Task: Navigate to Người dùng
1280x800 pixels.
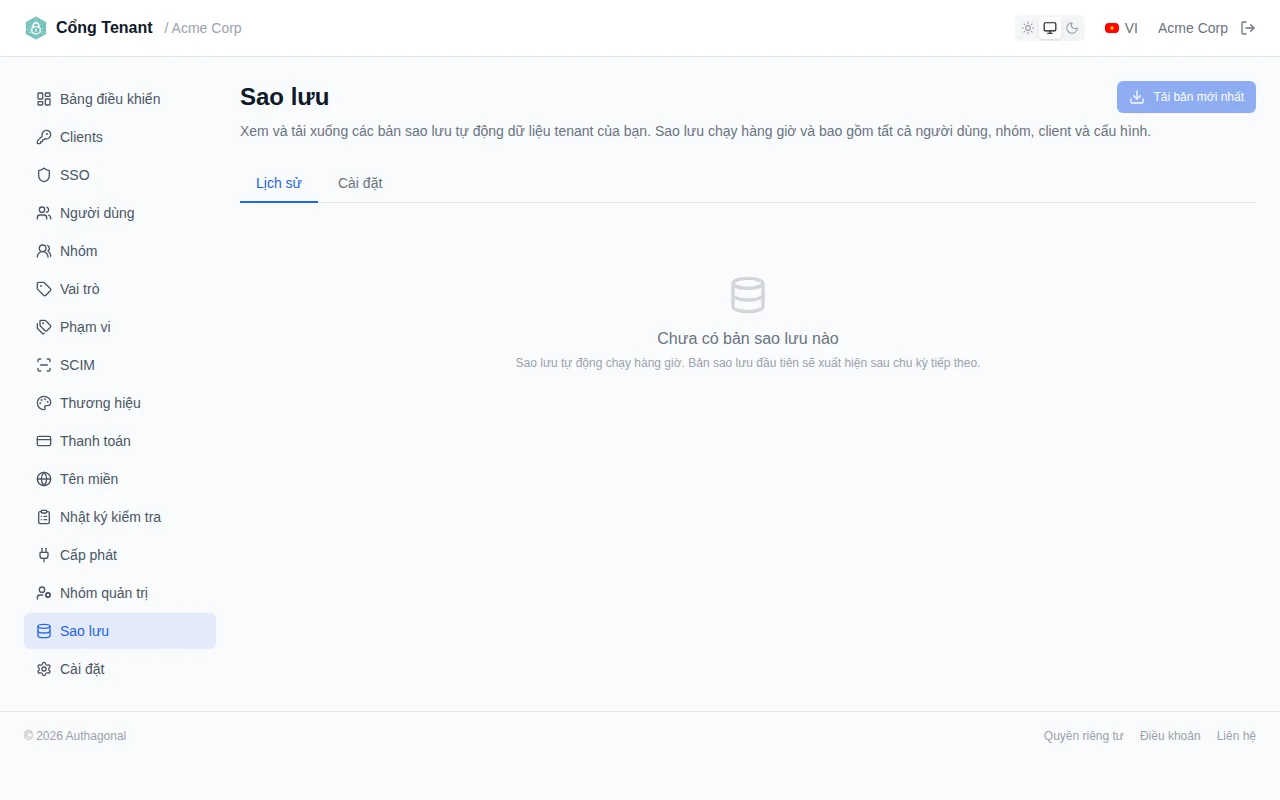Action: 120,213
